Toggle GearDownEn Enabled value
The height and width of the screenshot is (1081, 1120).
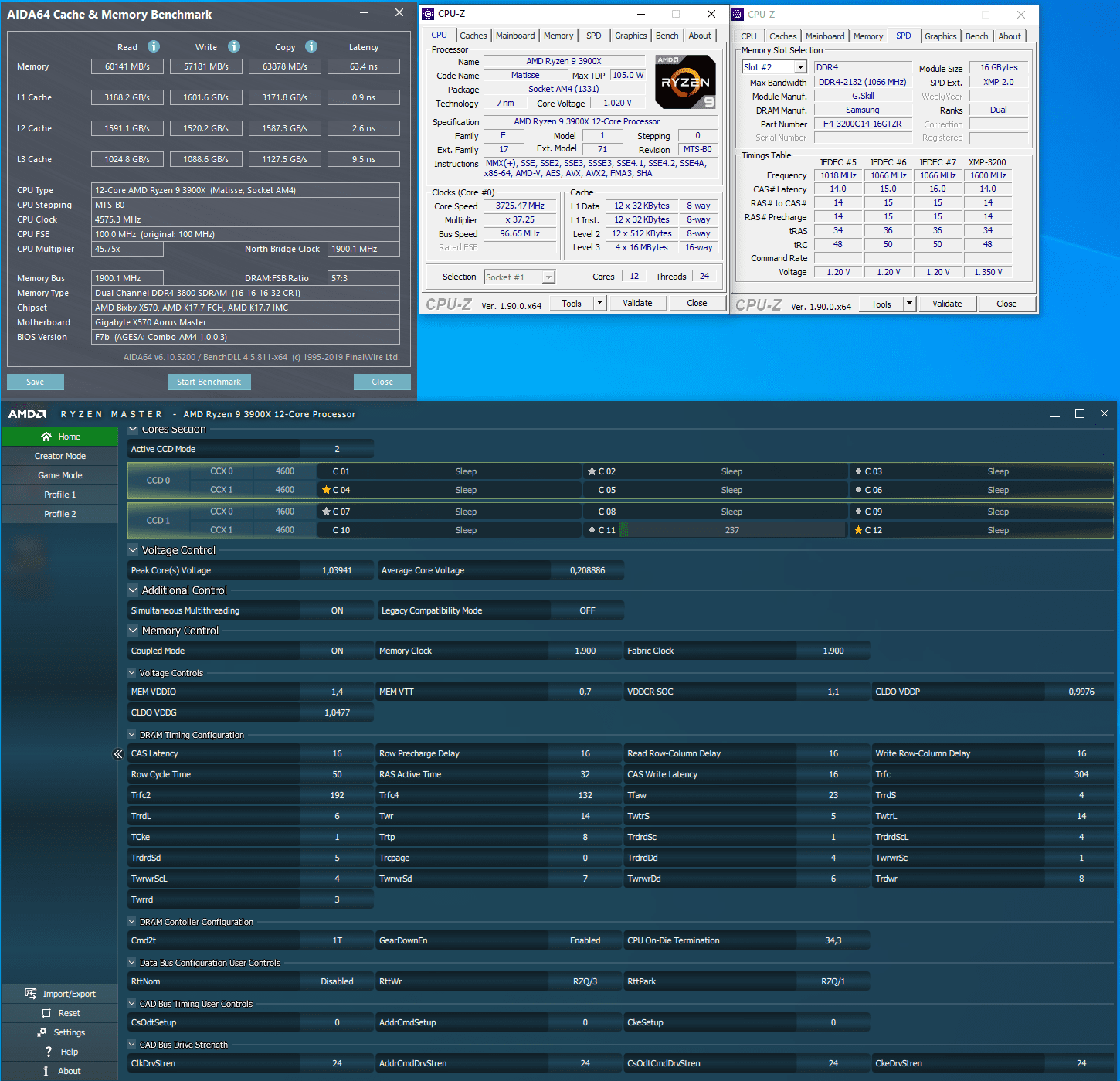(x=585, y=940)
